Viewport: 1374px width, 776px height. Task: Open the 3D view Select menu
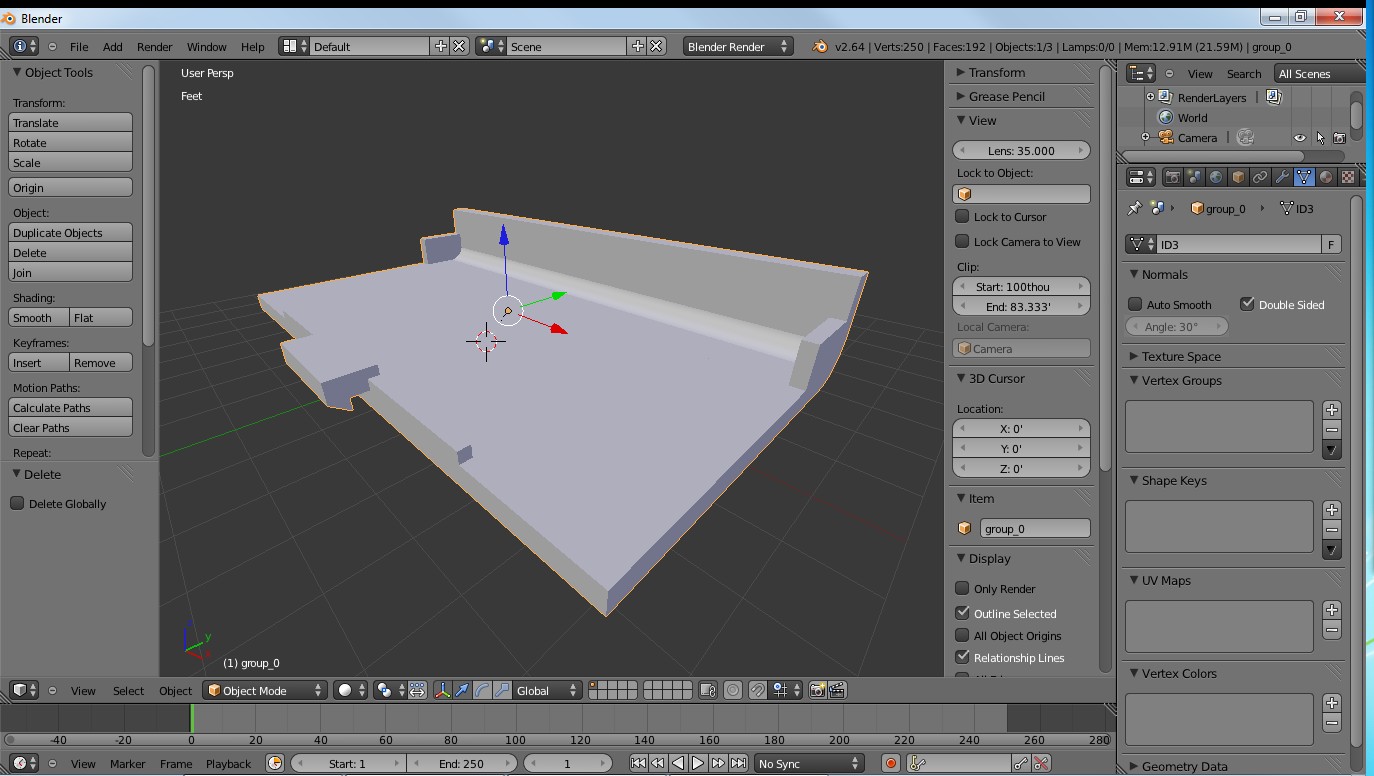click(128, 690)
